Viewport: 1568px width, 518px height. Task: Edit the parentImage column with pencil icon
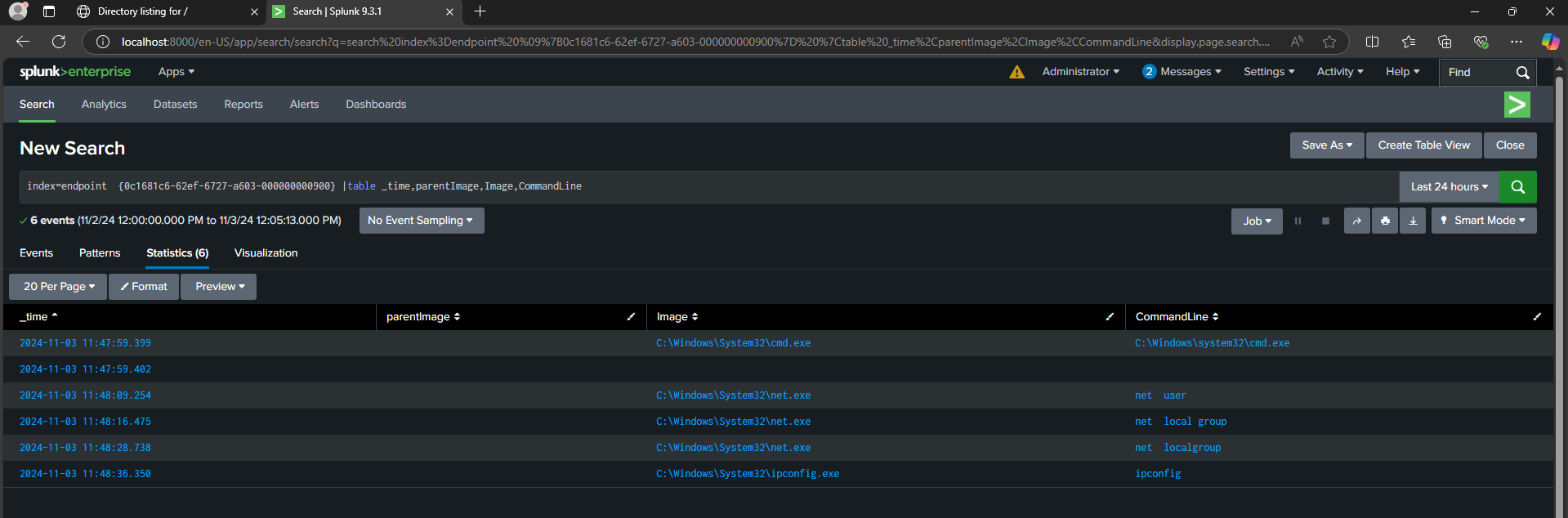(631, 317)
